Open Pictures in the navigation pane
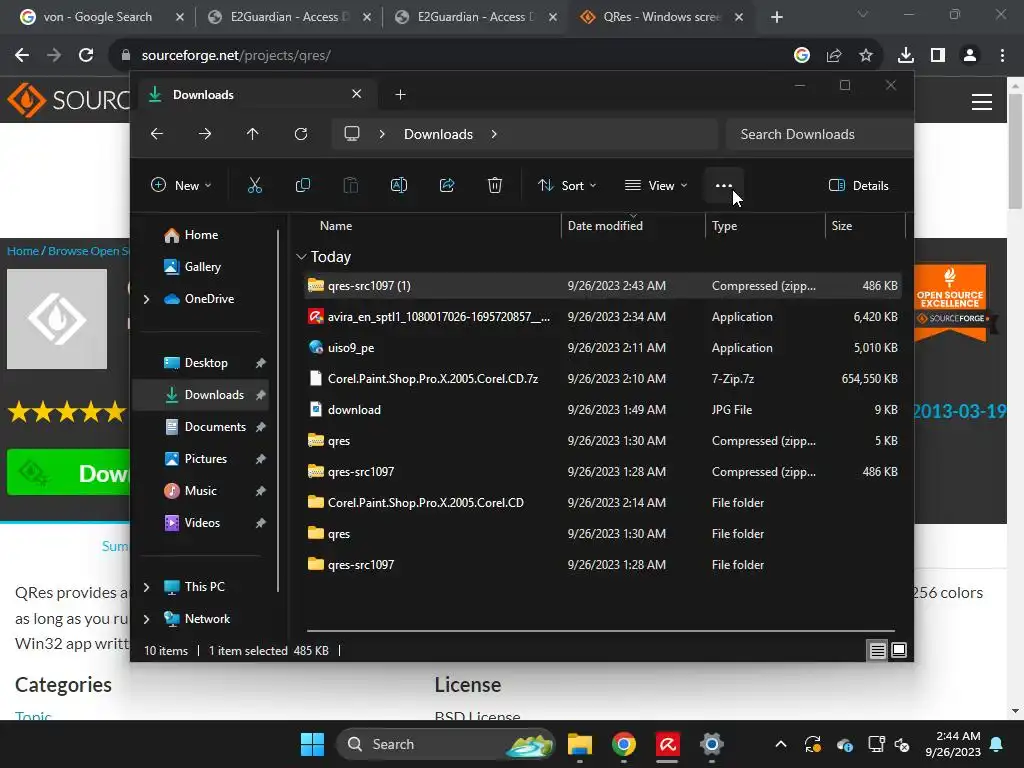Image resolution: width=1024 pixels, height=768 pixels. [x=201, y=459]
